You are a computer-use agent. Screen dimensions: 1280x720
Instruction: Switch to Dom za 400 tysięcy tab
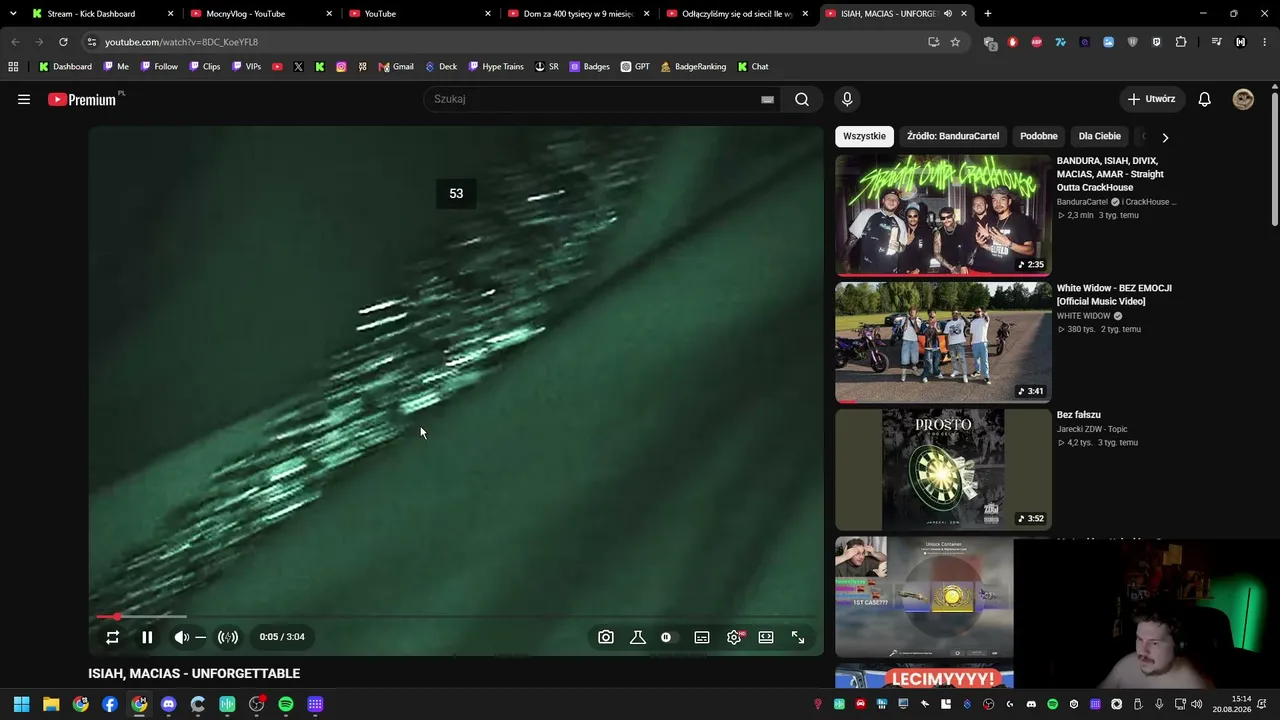tap(579, 14)
